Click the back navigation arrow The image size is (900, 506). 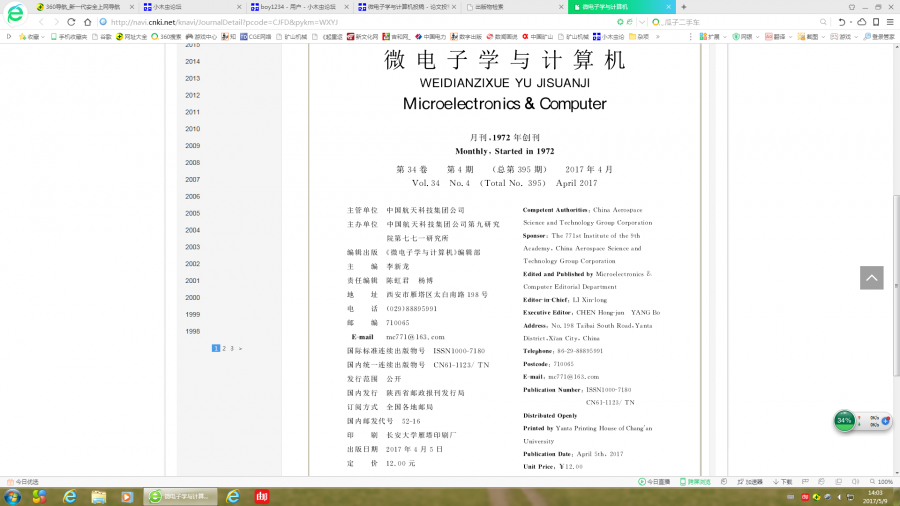[x=41, y=22]
